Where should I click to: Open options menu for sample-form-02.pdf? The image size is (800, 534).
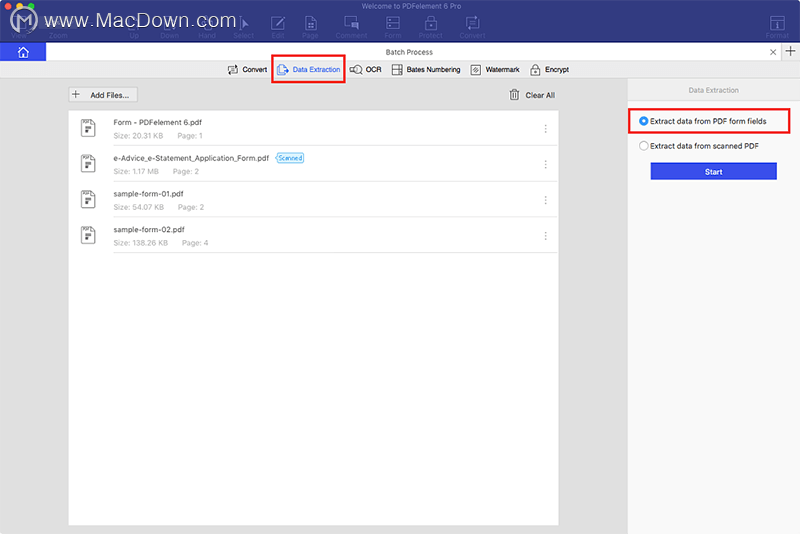pos(545,236)
